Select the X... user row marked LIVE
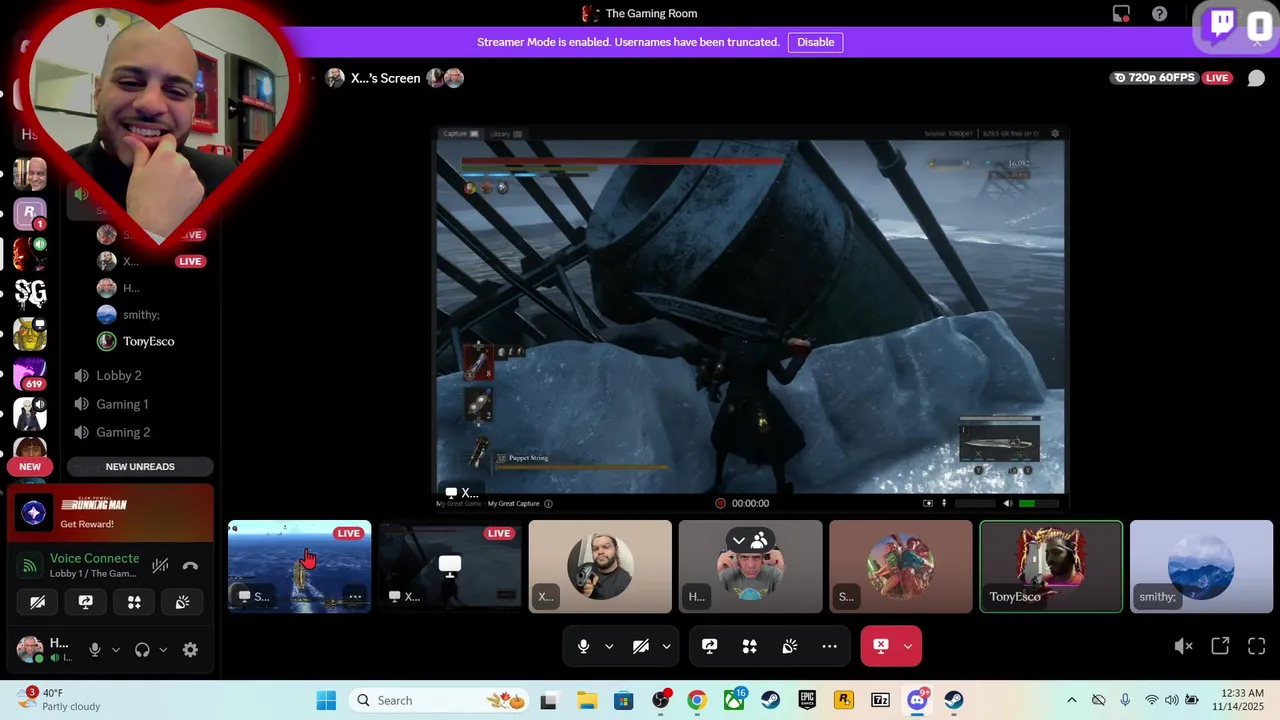 (150, 261)
